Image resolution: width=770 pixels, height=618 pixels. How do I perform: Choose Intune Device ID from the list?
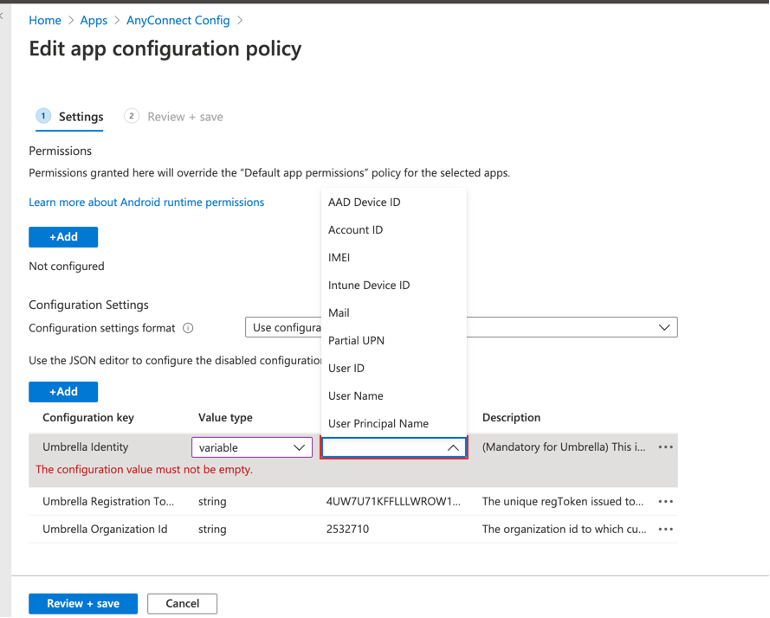tap(369, 285)
